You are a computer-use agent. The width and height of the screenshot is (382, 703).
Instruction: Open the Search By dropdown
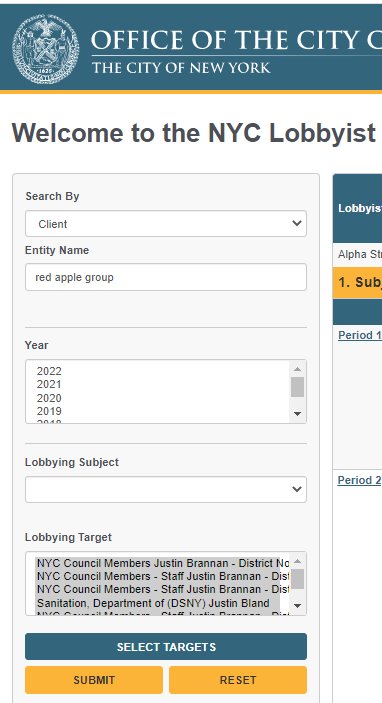coord(166,224)
